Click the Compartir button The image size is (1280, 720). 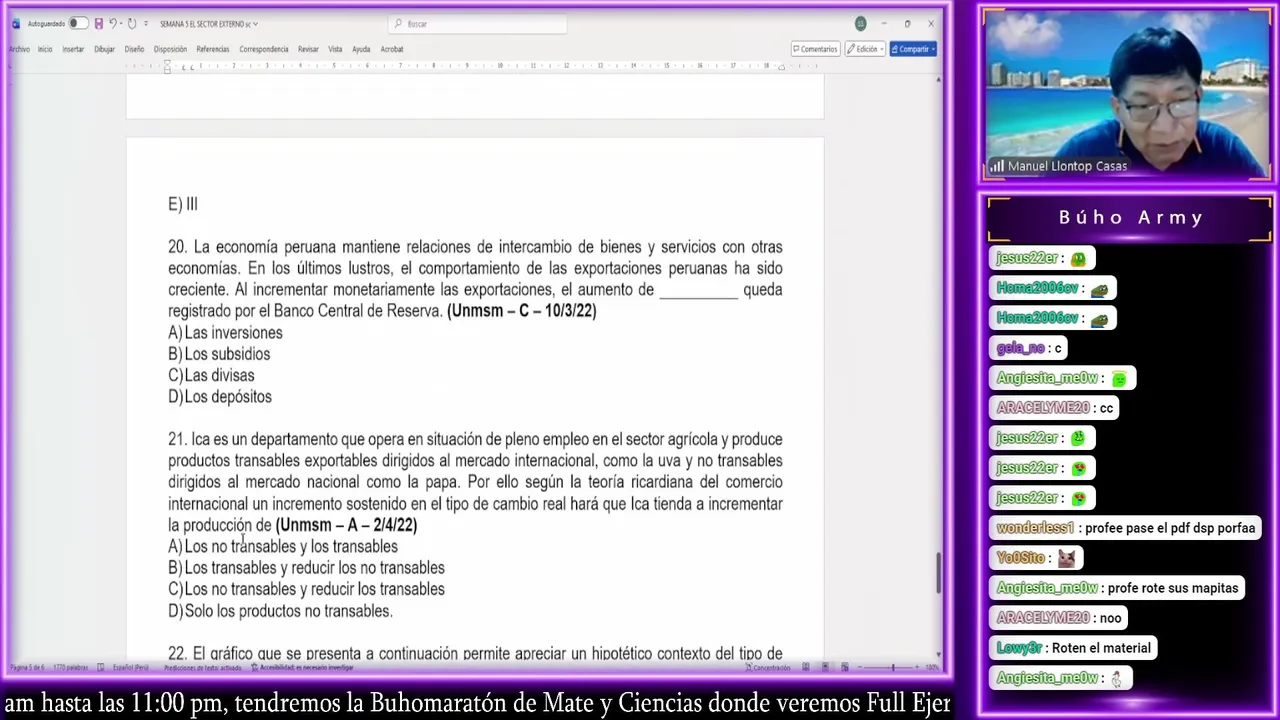pyautogui.click(x=913, y=49)
